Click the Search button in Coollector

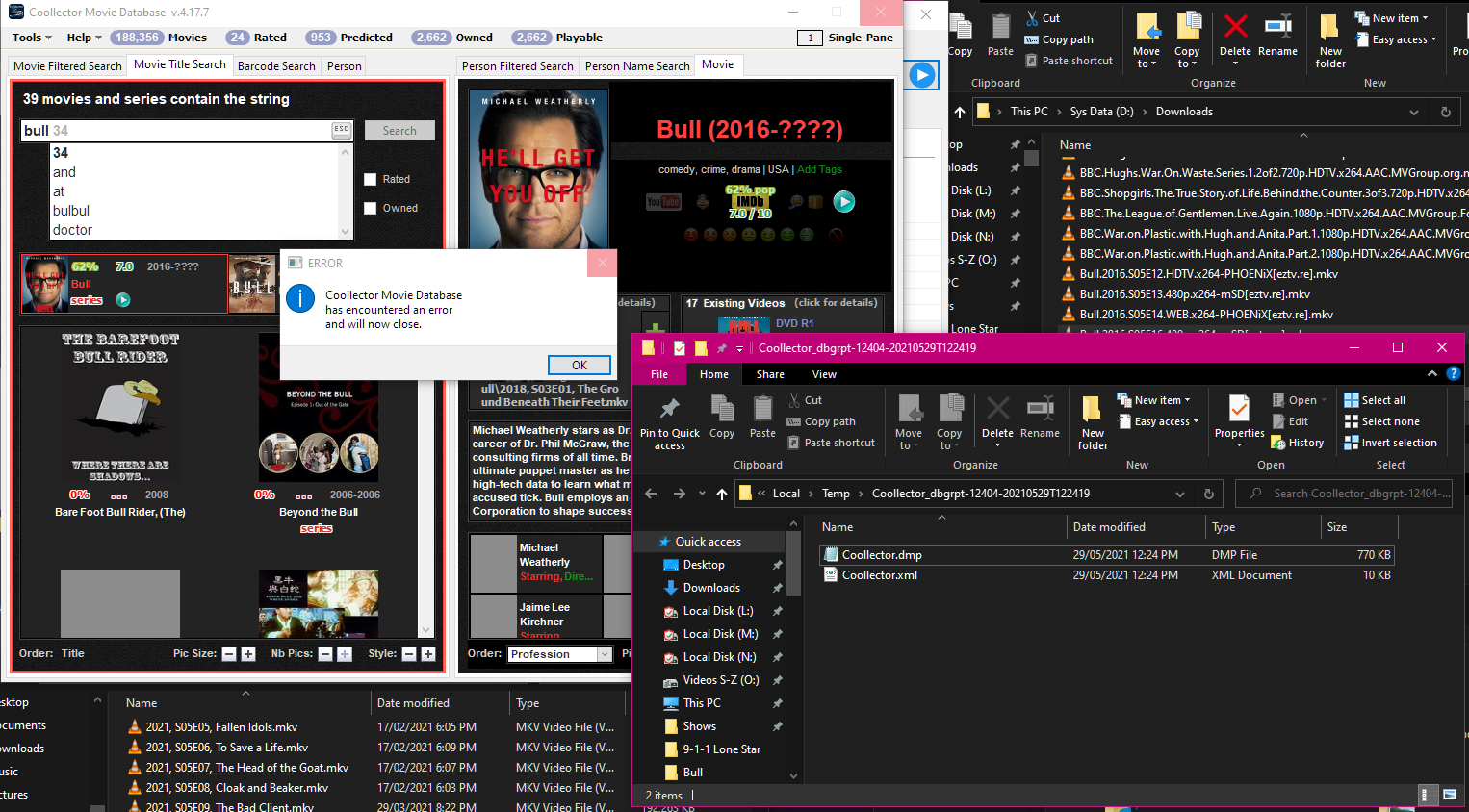point(399,130)
